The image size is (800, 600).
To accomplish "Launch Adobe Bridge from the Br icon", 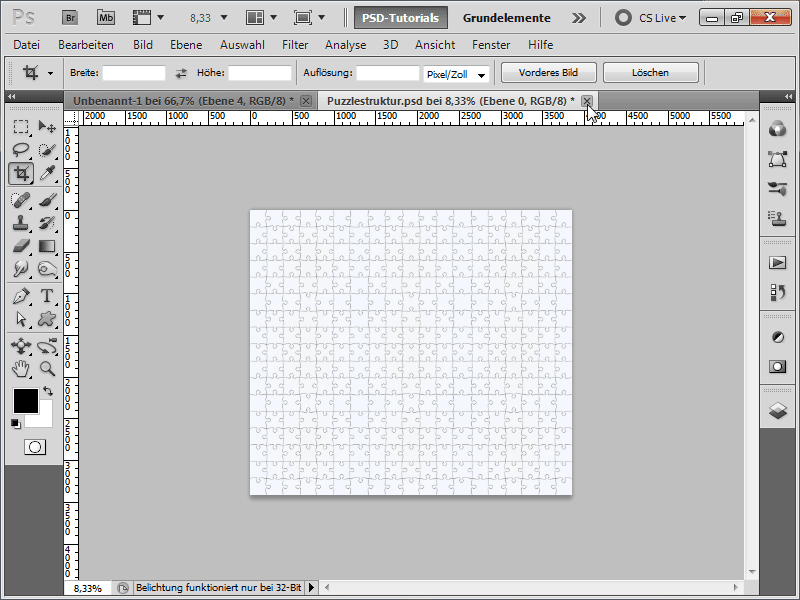I will 70,18.
